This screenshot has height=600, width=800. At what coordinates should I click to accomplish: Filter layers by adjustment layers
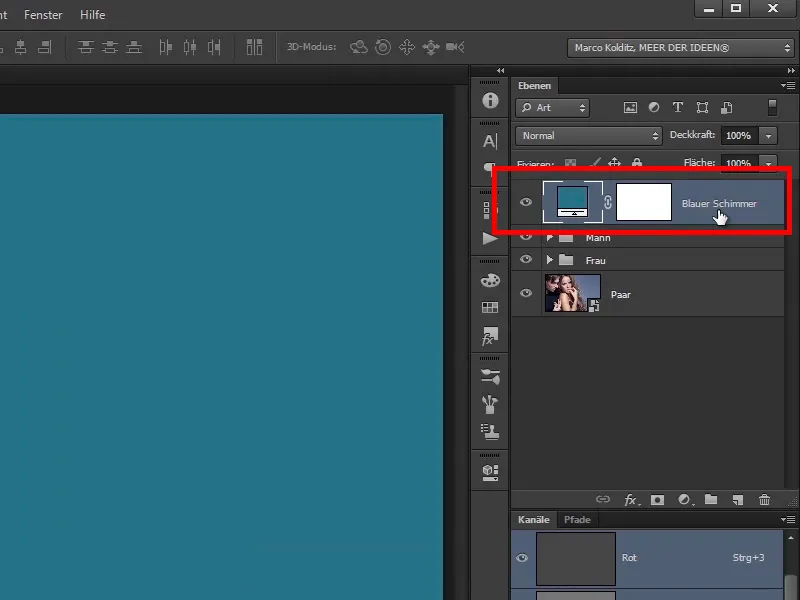pos(654,107)
